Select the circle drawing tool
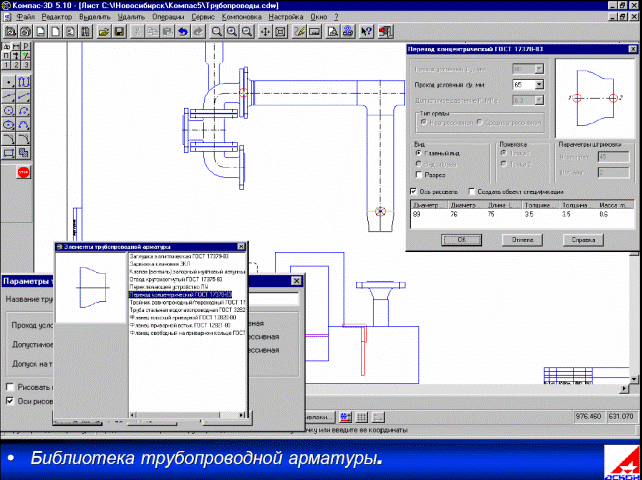 click(x=9, y=111)
